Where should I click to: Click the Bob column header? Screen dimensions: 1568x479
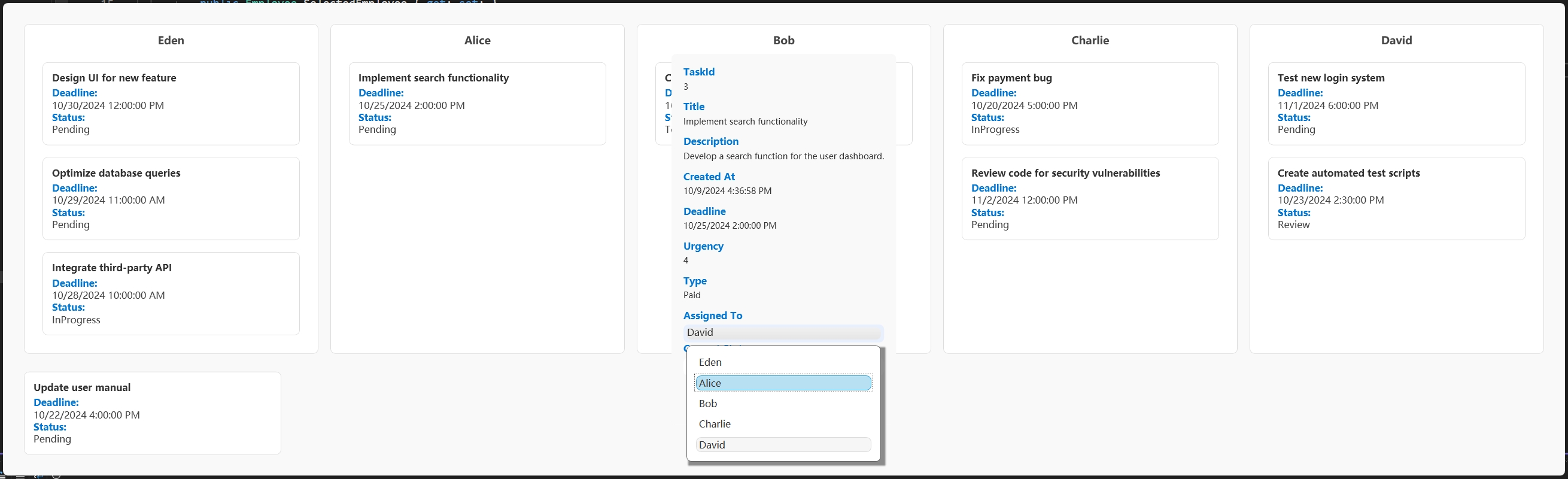(x=783, y=40)
